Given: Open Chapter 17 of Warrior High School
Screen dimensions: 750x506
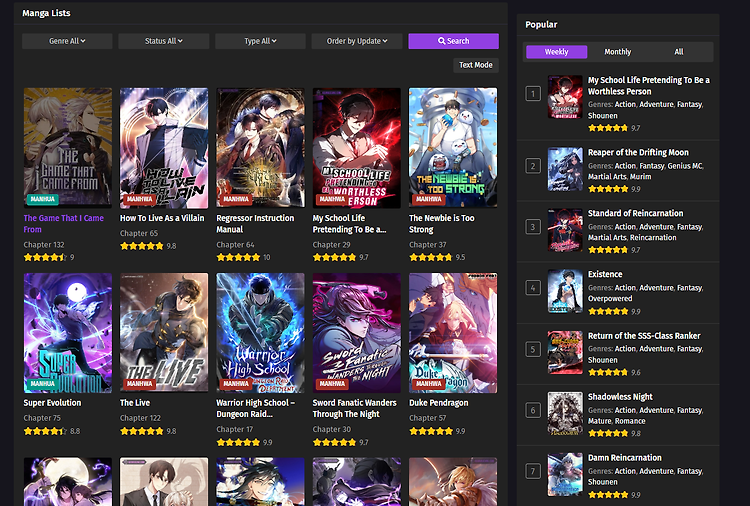Looking at the screenshot, I should tap(234, 429).
